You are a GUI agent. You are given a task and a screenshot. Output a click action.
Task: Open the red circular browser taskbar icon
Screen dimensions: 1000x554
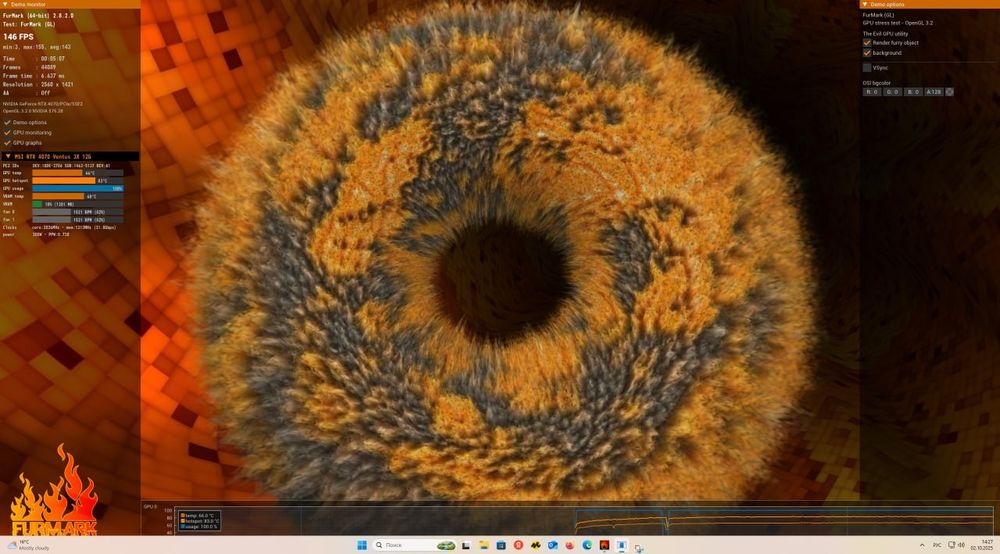(x=518, y=546)
